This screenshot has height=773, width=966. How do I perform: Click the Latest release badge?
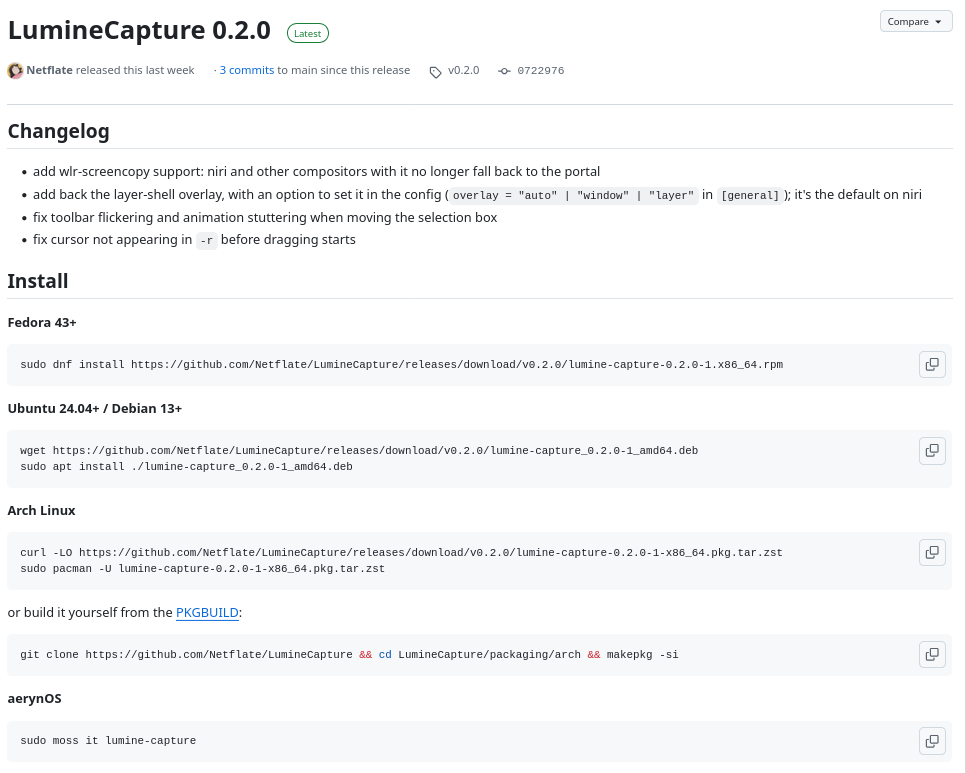307,33
